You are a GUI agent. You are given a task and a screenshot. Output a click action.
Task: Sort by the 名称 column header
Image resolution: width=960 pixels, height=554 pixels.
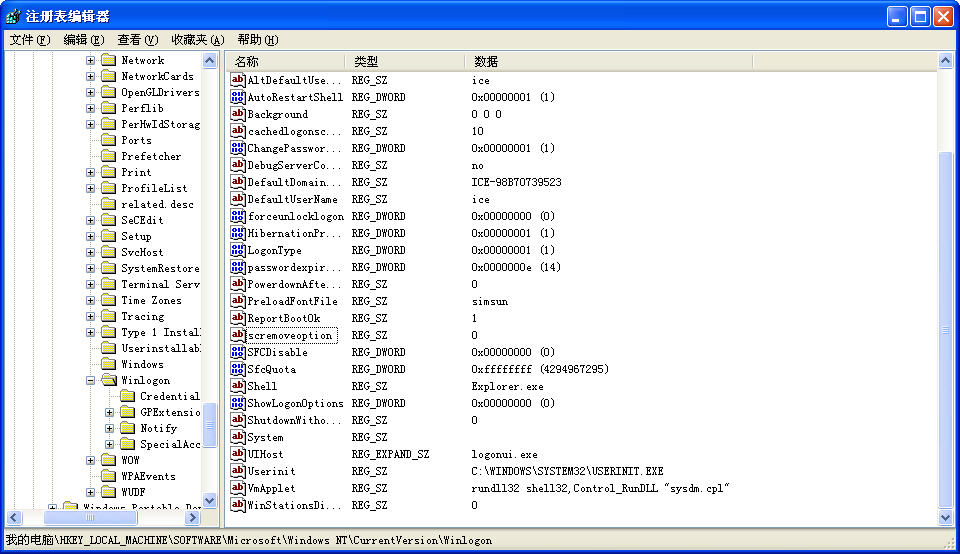(285, 62)
